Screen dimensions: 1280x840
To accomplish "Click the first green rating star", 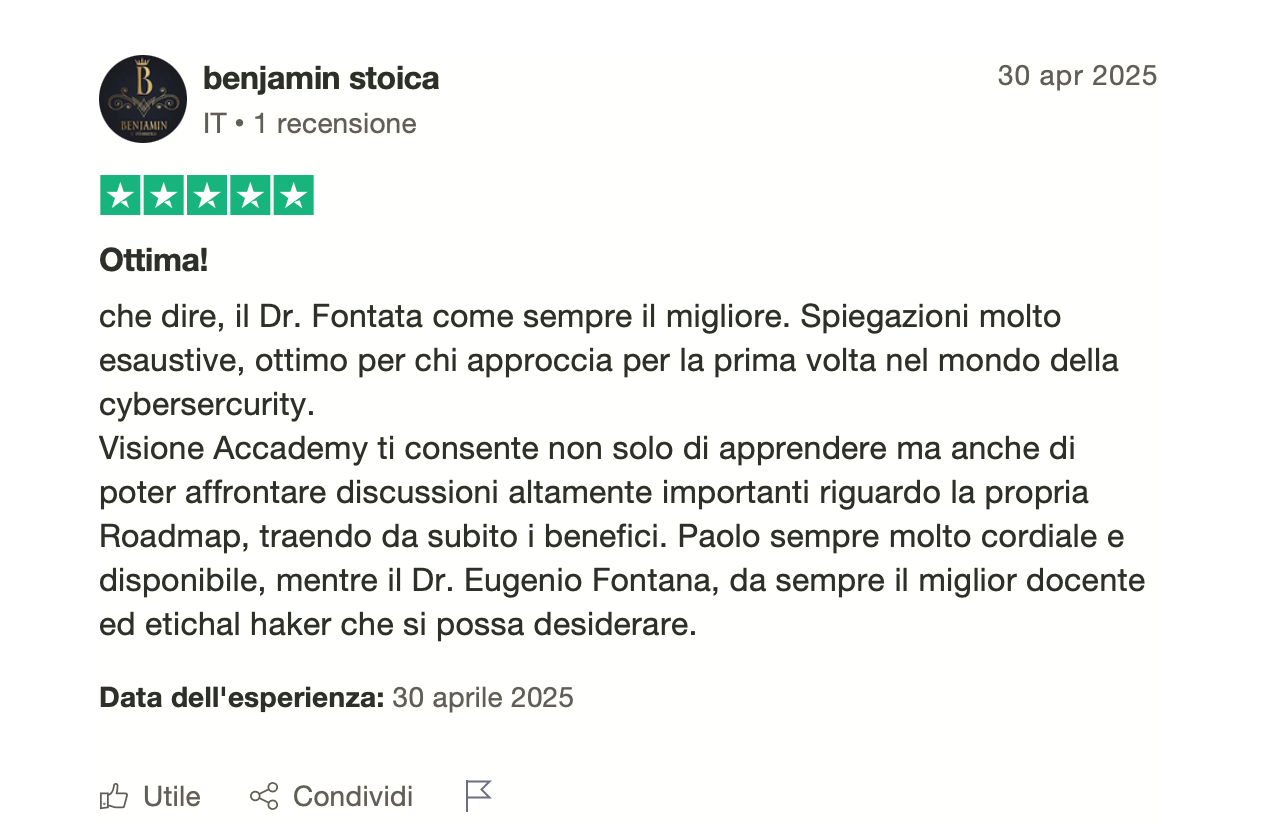I will tap(121, 196).
